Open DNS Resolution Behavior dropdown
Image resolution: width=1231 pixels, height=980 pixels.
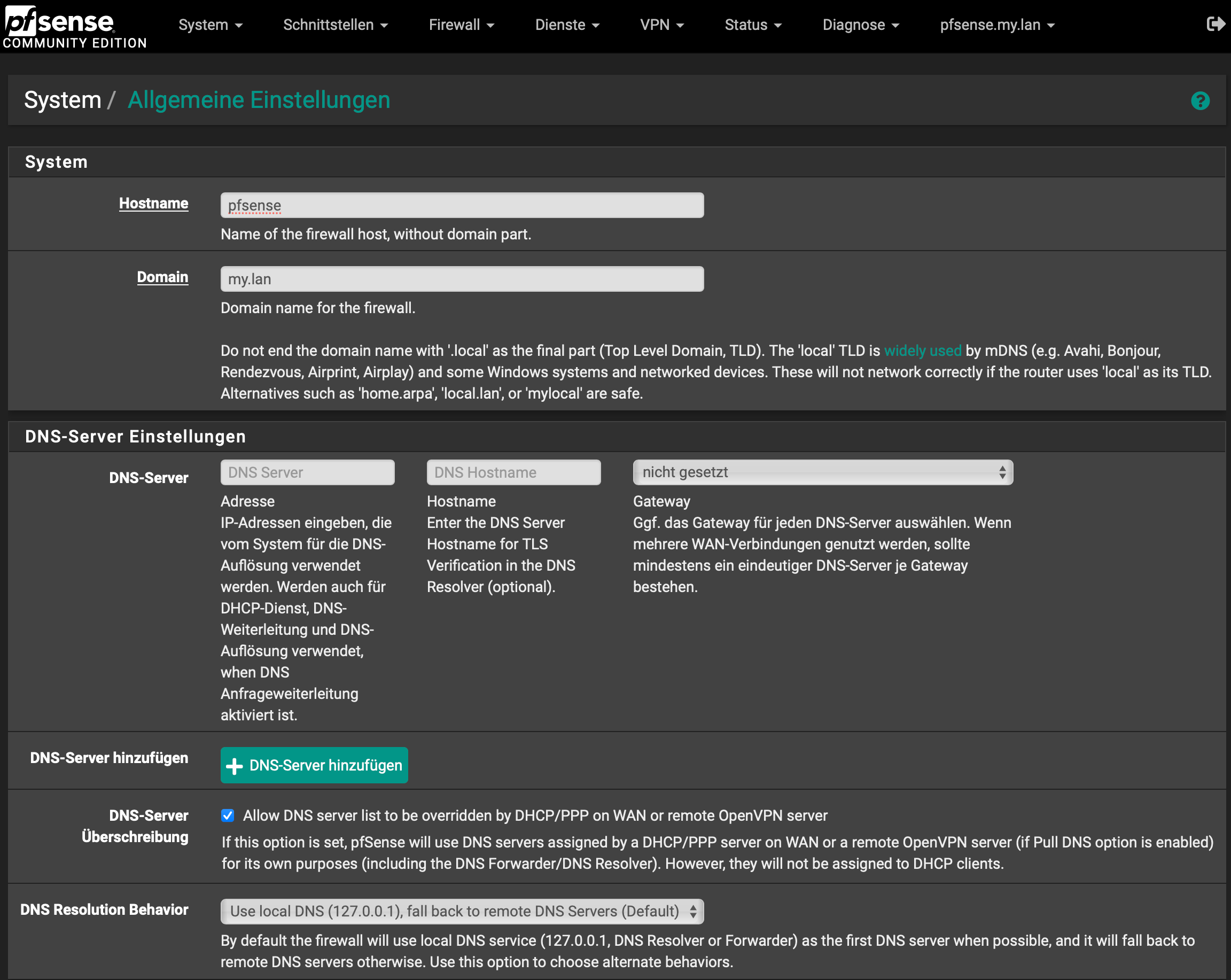tap(462, 911)
